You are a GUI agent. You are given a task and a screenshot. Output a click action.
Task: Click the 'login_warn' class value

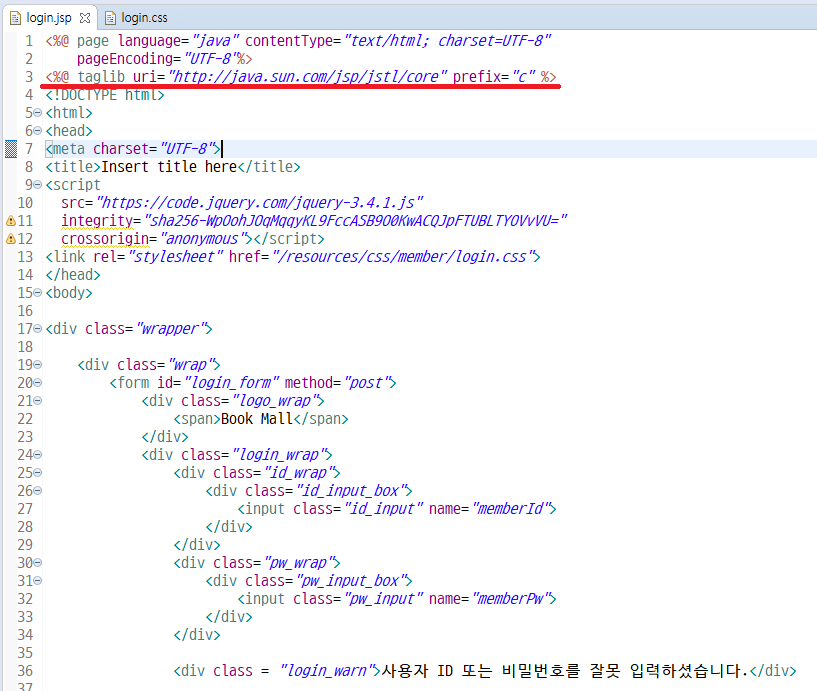click(327, 671)
